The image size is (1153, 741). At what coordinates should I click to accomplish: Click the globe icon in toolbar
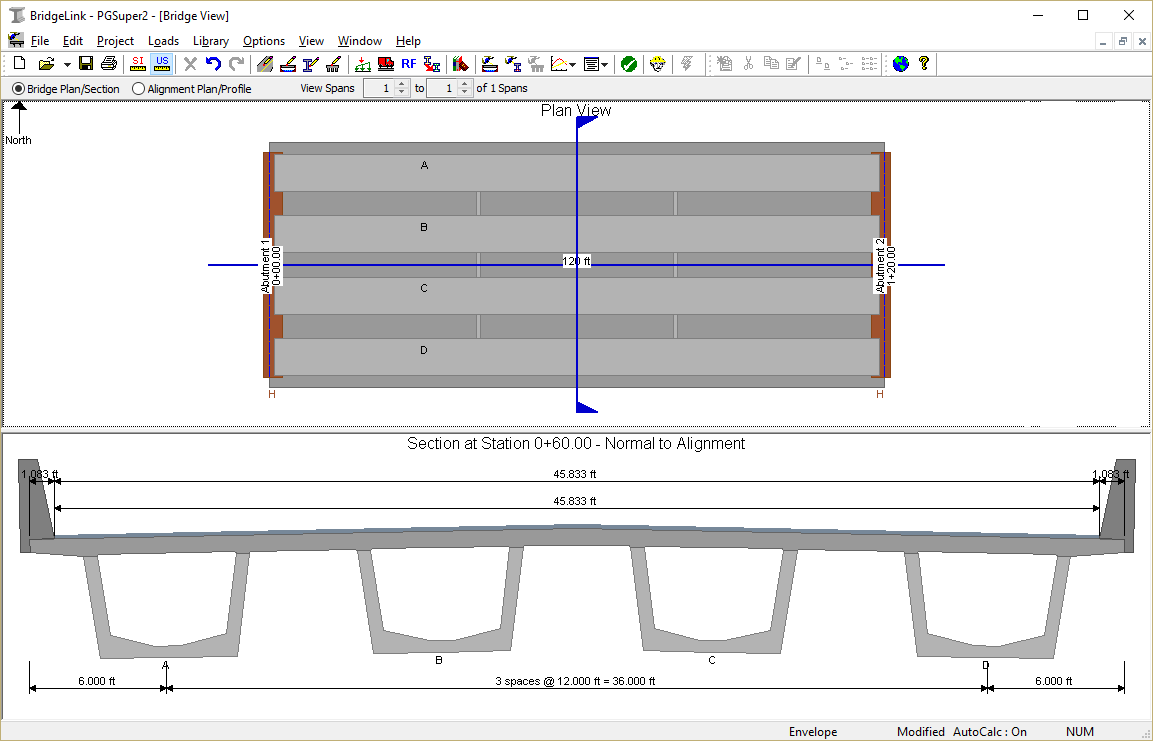(x=901, y=64)
